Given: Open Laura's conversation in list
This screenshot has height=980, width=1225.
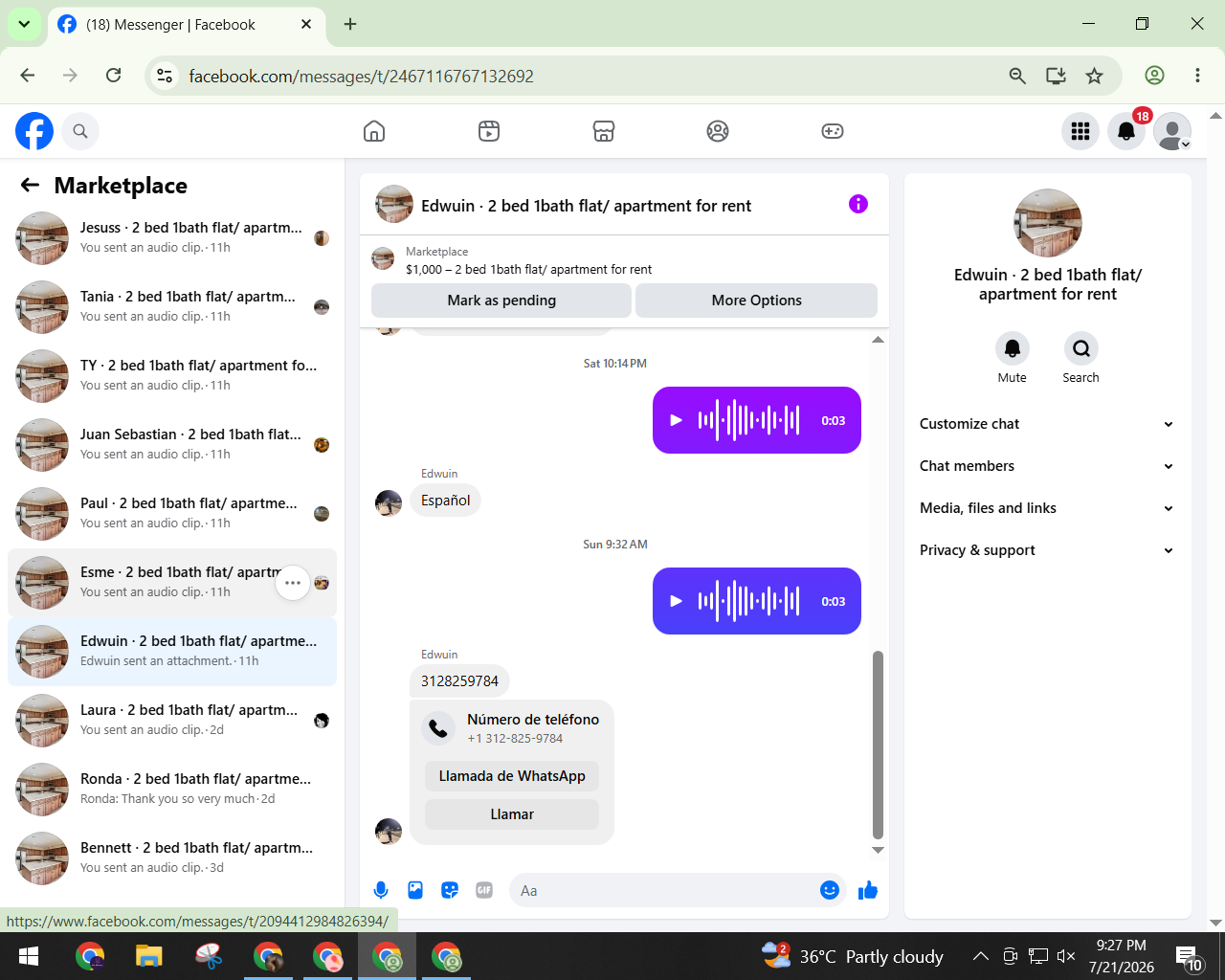Looking at the screenshot, I should 172,721.
